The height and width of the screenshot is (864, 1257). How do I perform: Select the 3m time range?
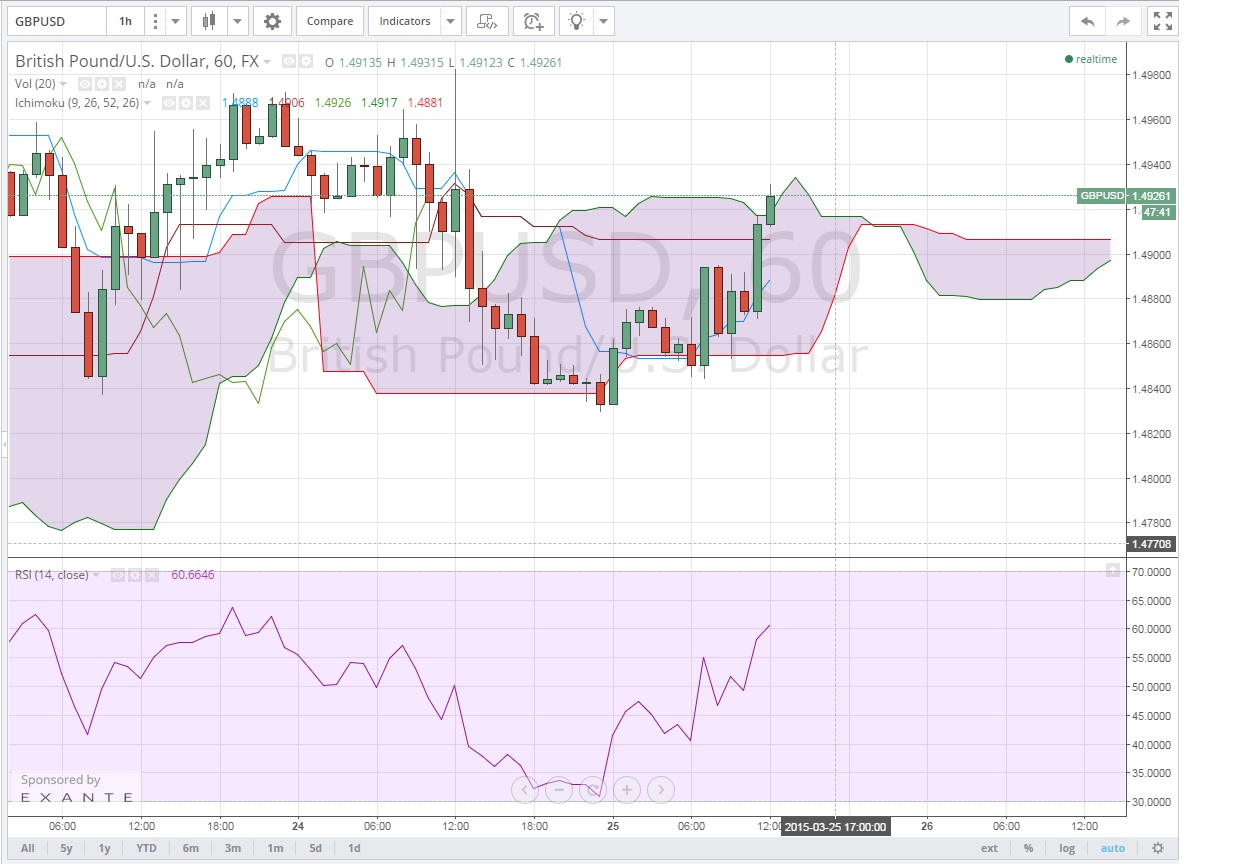click(x=232, y=848)
